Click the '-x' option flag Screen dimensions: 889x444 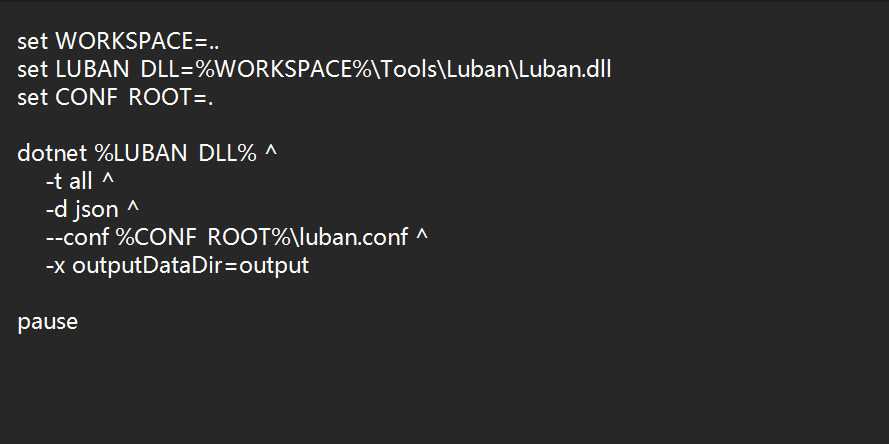point(56,266)
